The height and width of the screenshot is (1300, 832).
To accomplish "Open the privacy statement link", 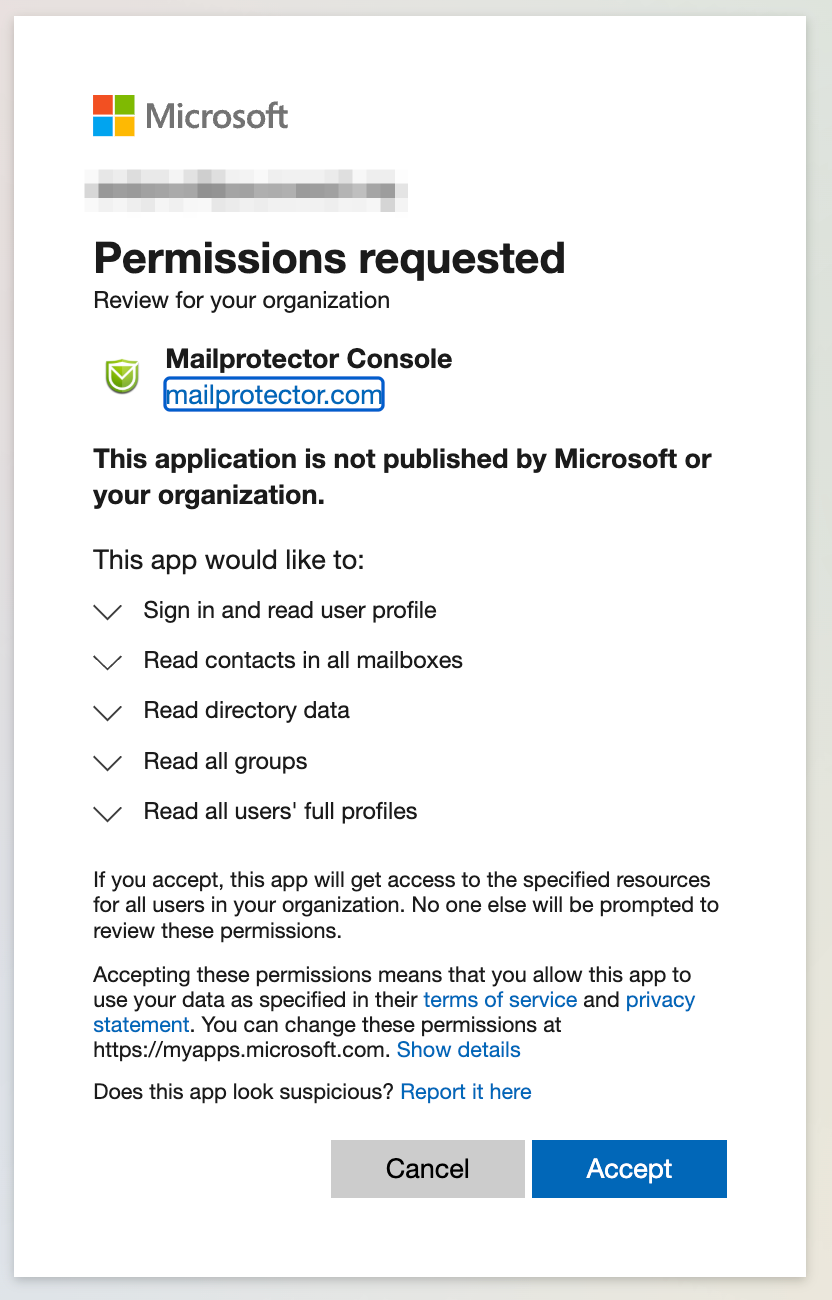I will pos(660,1000).
